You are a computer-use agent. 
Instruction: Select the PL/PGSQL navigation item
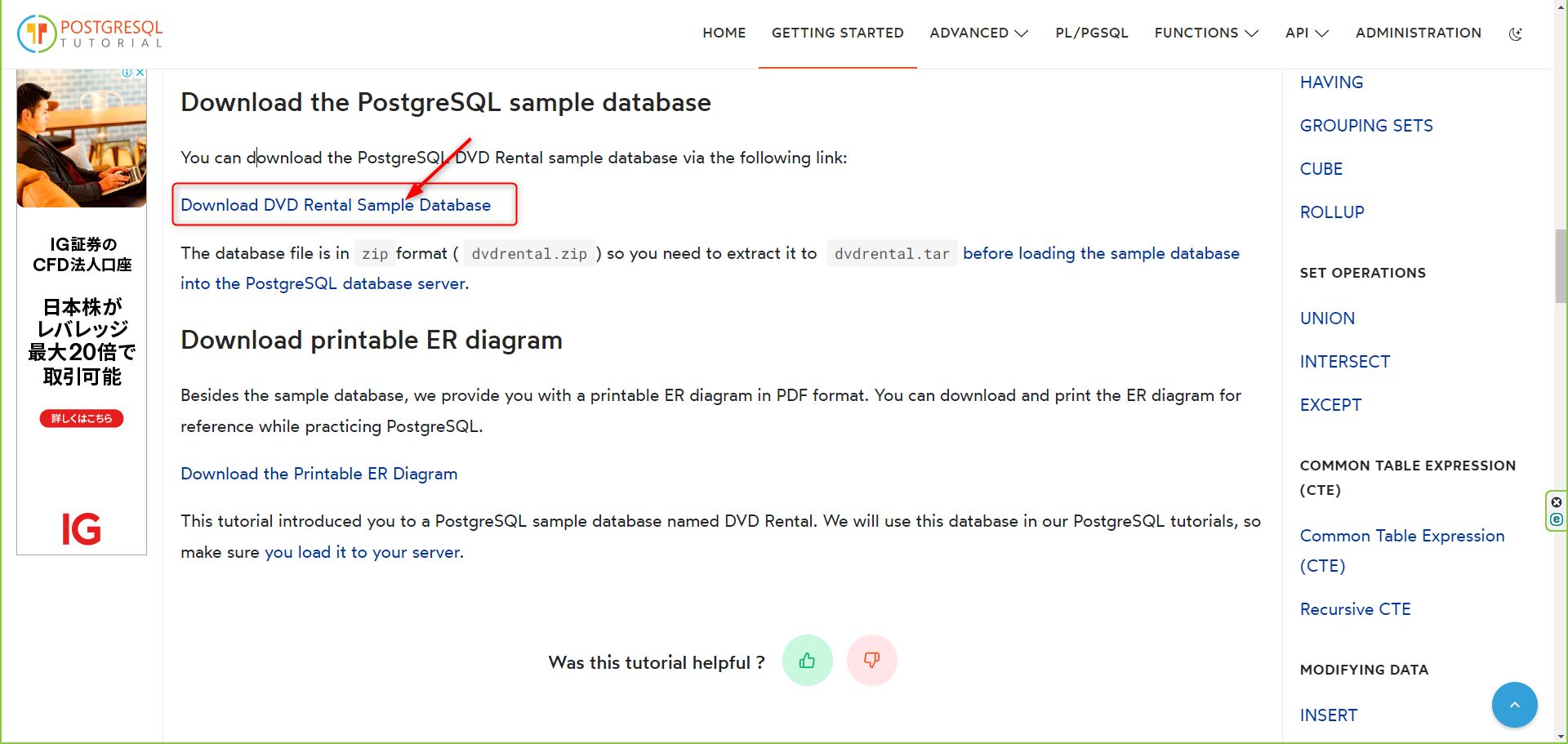click(1092, 33)
